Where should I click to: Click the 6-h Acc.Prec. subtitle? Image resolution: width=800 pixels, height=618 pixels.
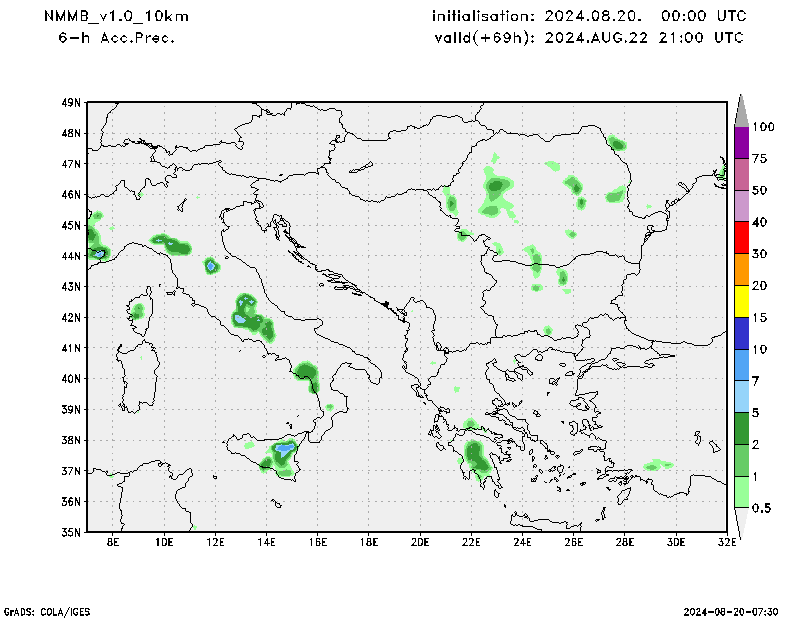click(x=117, y=38)
